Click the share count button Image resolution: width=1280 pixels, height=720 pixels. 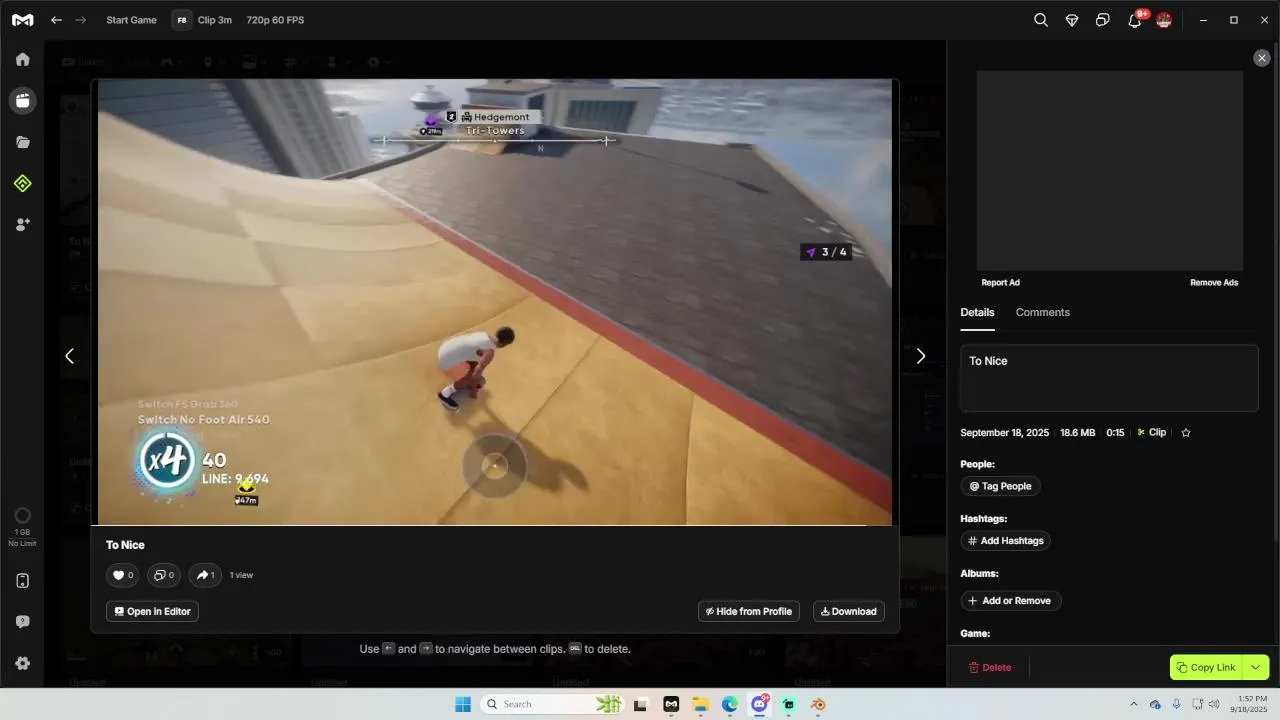205,575
